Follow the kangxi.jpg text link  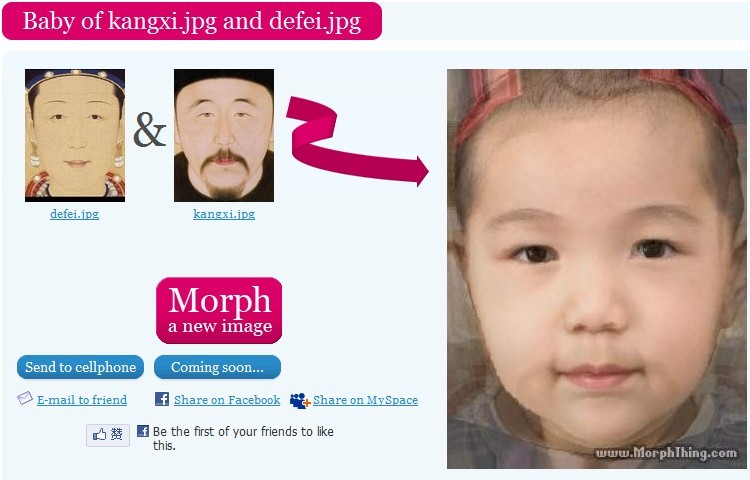(224, 214)
